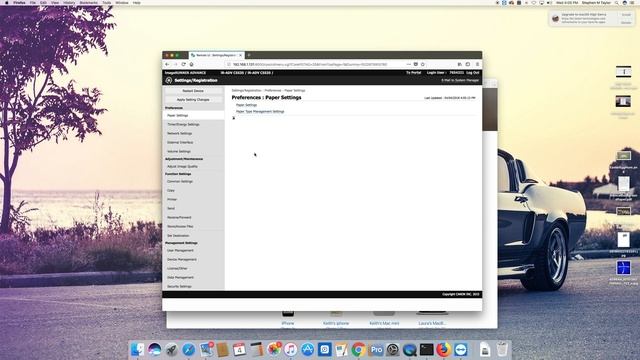Open the Bookmarks menu in menu bar

(89, 2)
